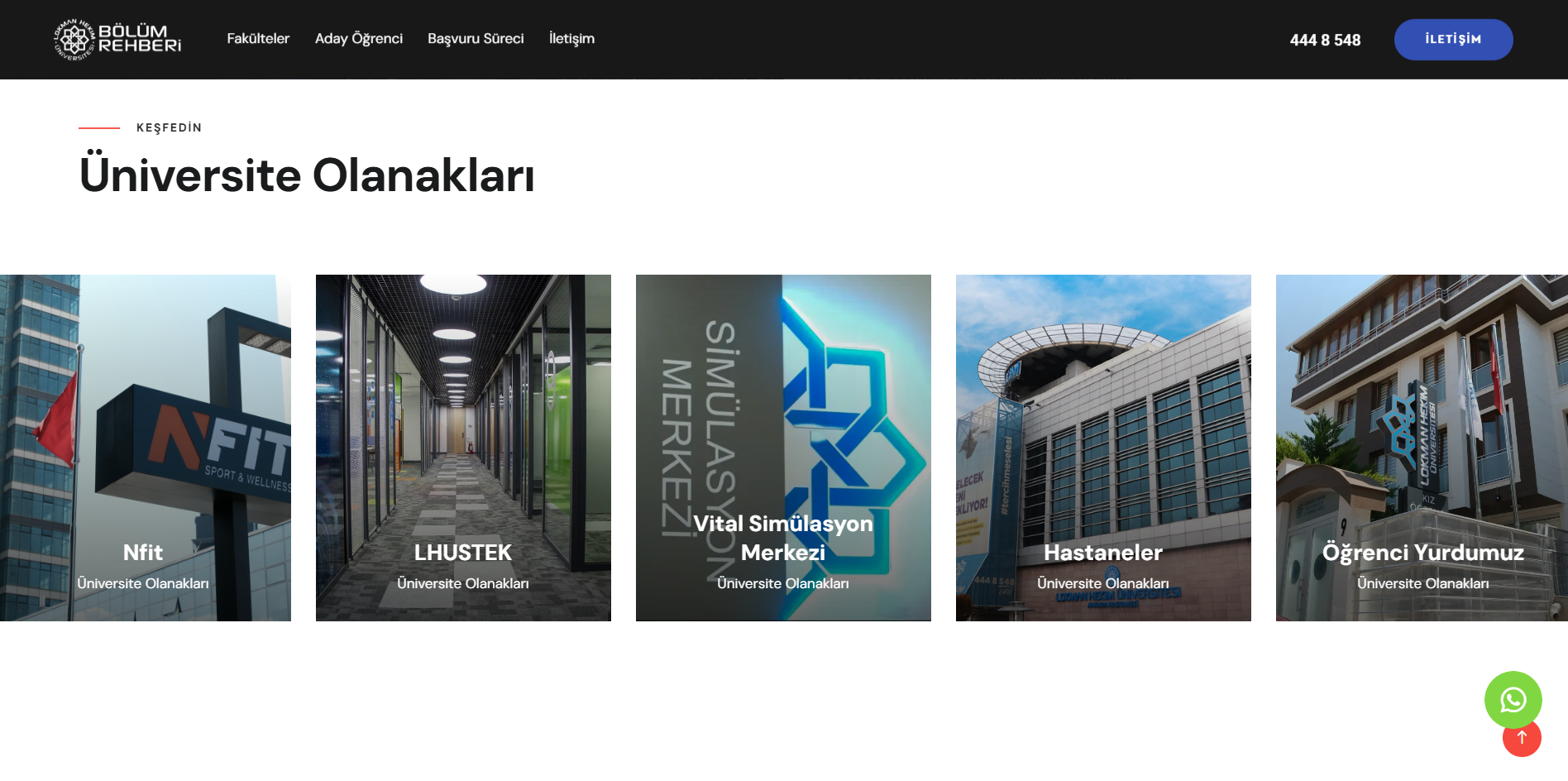Call the 444 8 548 phone link

[x=1325, y=40]
